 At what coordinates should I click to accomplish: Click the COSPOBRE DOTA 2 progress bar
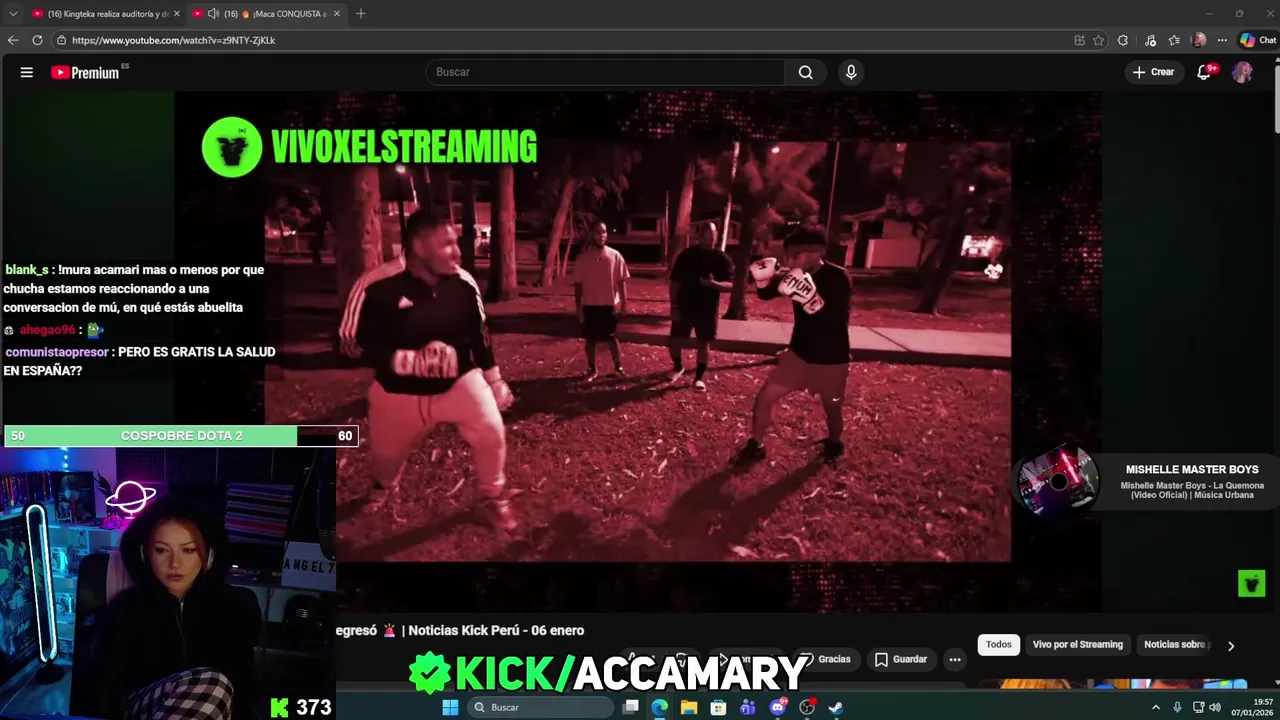(180, 436)
